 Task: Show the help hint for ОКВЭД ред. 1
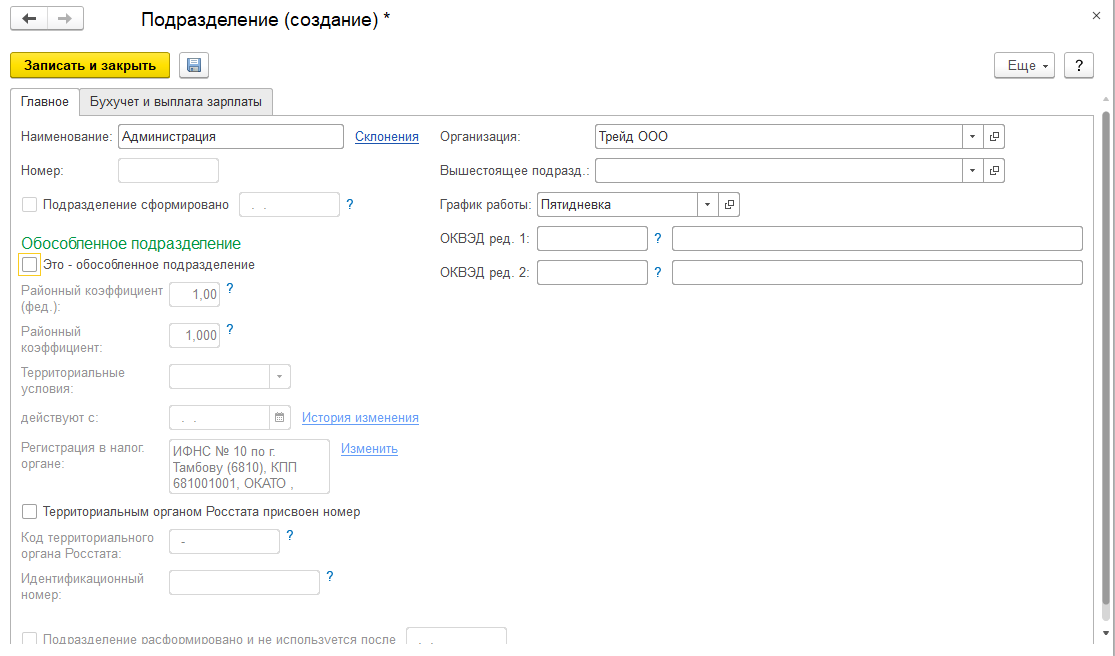(x=658, y=238)
